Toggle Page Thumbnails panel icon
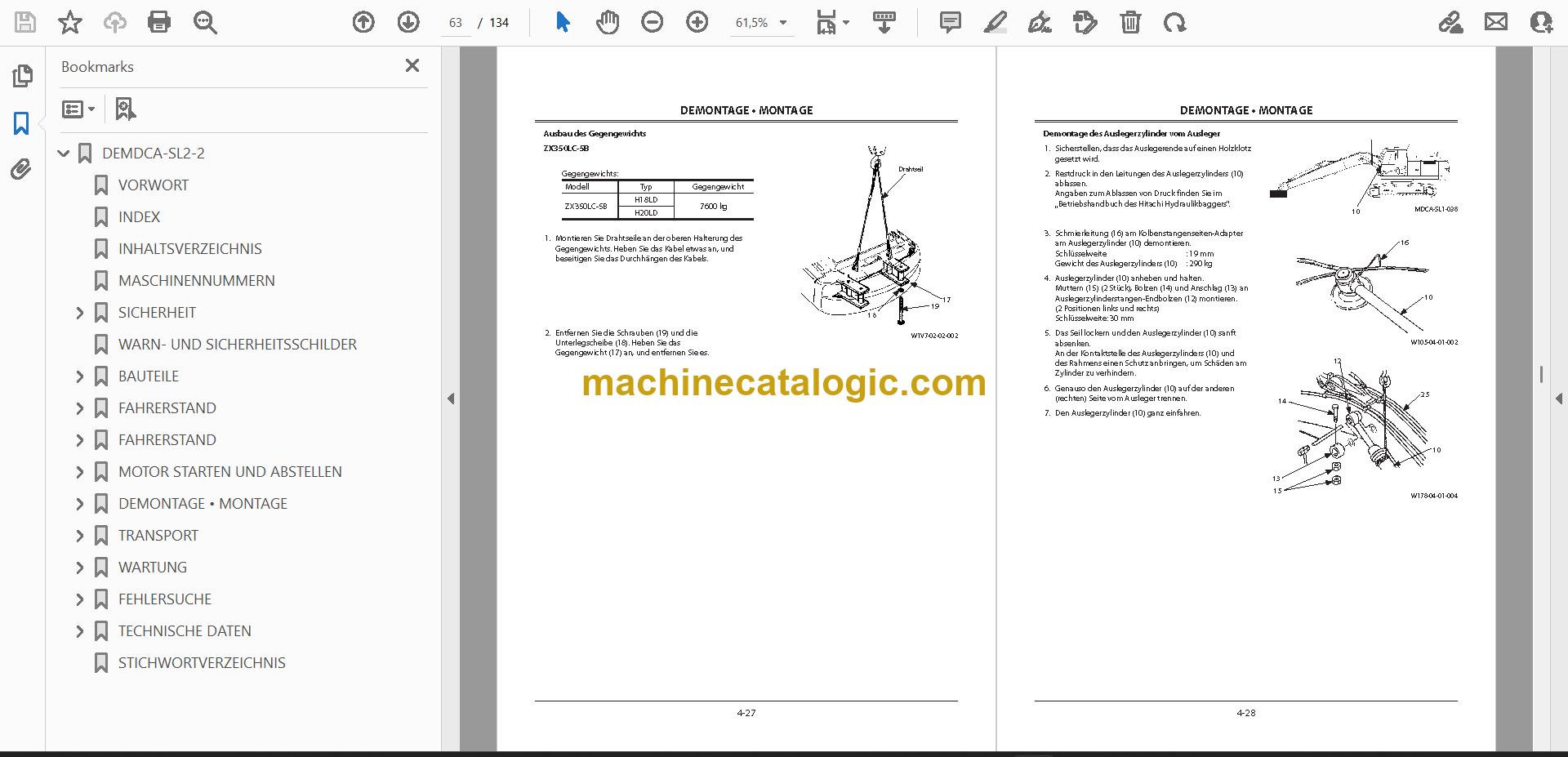 tap(22, 76)
